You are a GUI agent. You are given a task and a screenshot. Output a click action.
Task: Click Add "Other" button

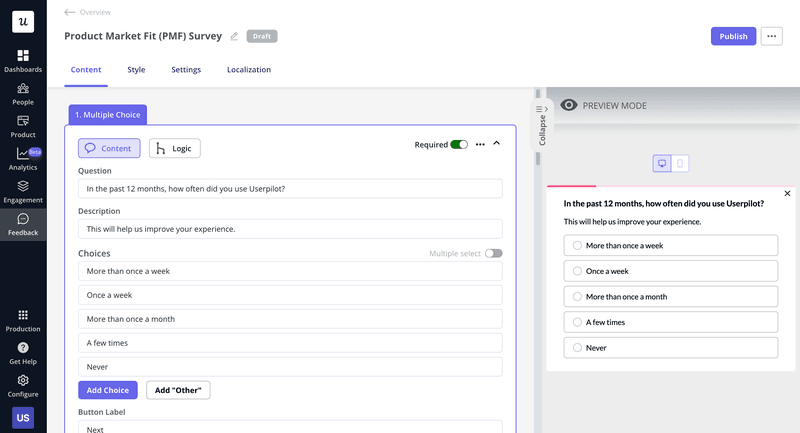[178, 390]
